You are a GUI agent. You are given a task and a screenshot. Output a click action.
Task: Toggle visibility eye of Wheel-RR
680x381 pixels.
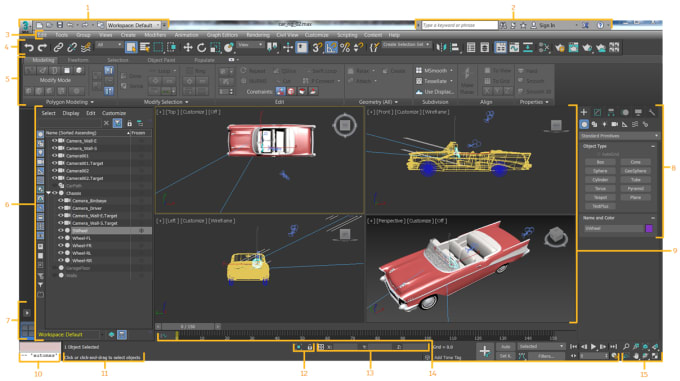[x=61, y=261]
